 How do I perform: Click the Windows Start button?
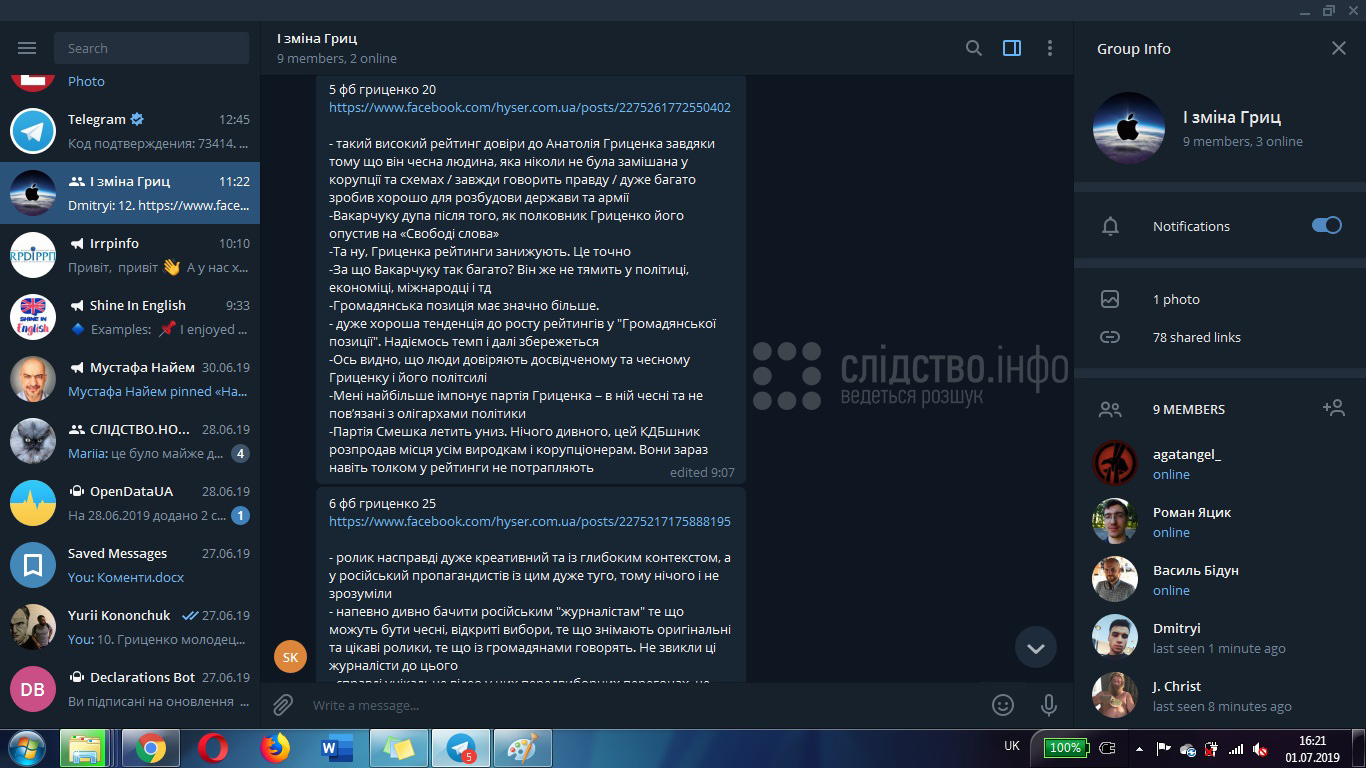coord(26,748)
